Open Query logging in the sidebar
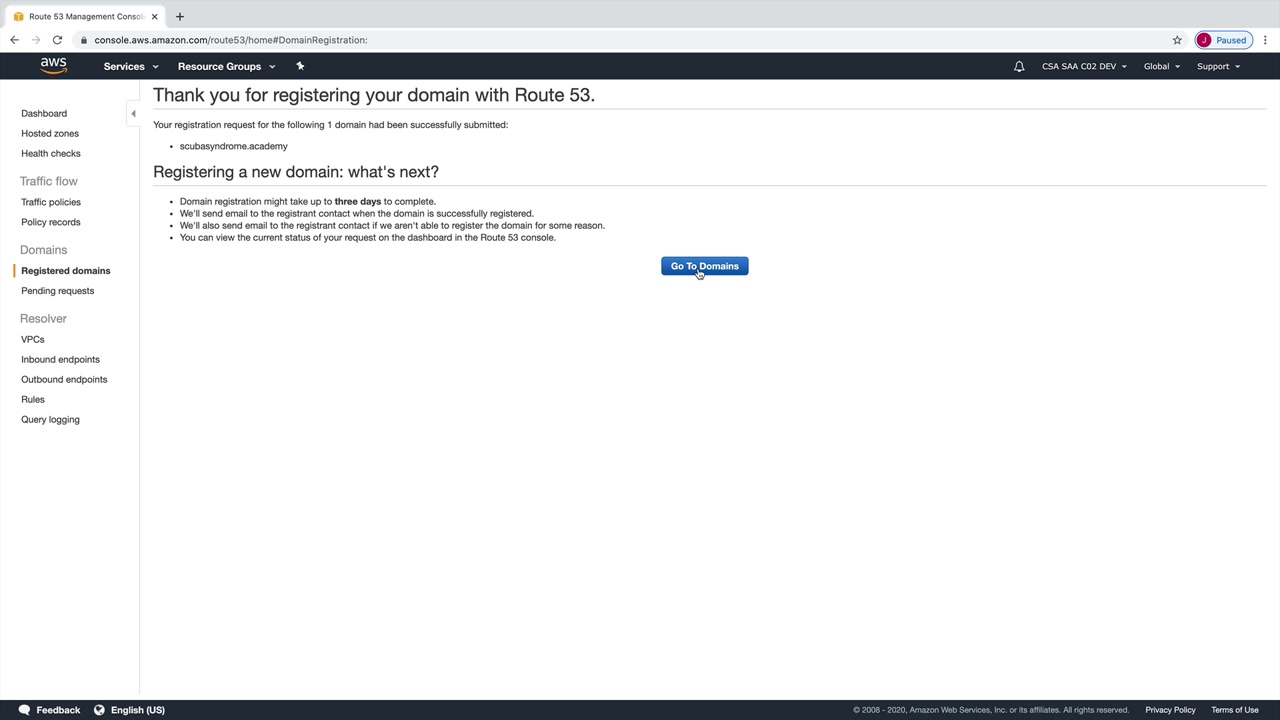Image resolution: width=1280 pixels, height=720 pixels. coord(50,420)
